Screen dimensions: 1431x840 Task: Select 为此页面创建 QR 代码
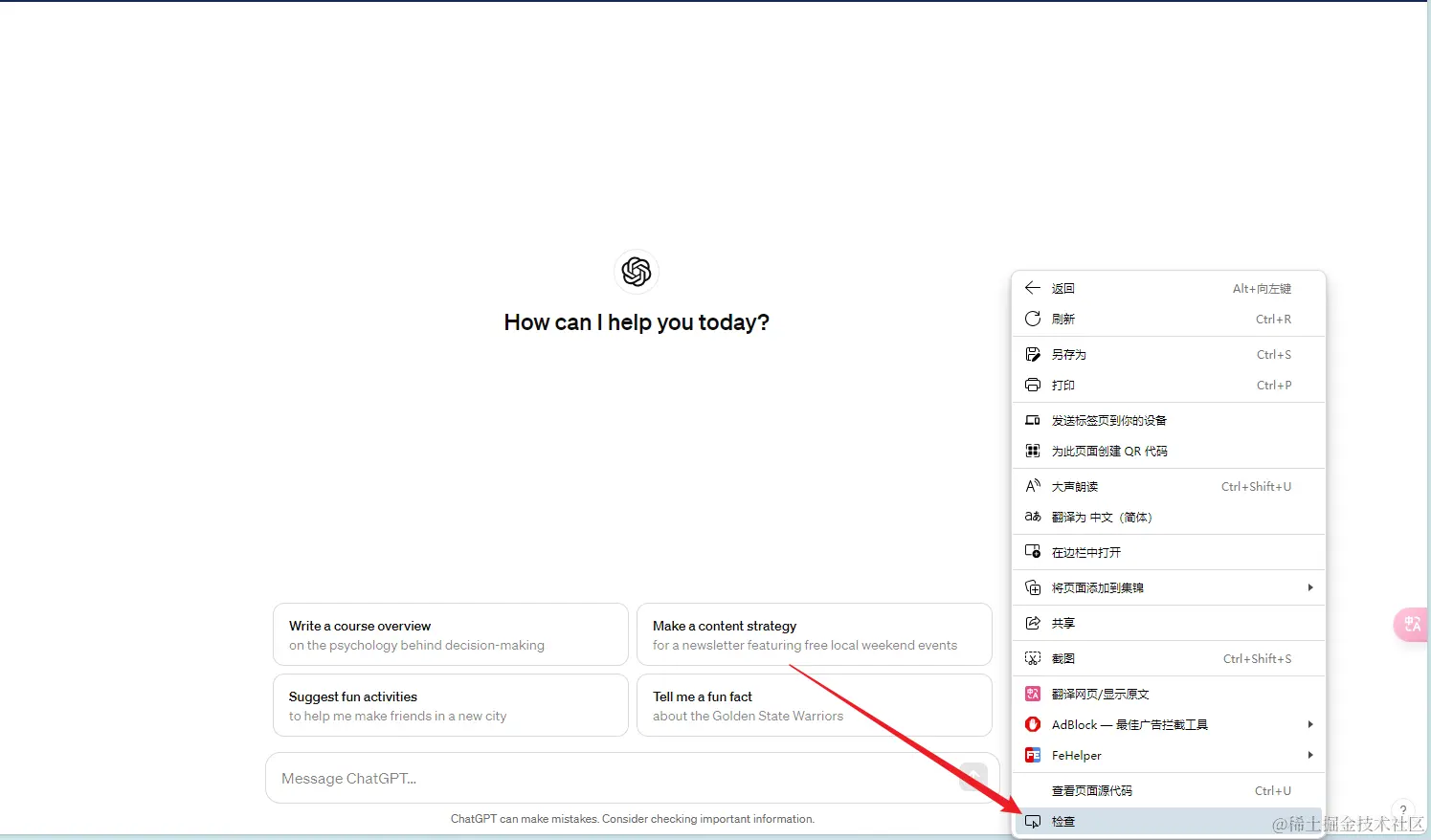tap(1169, 451)
